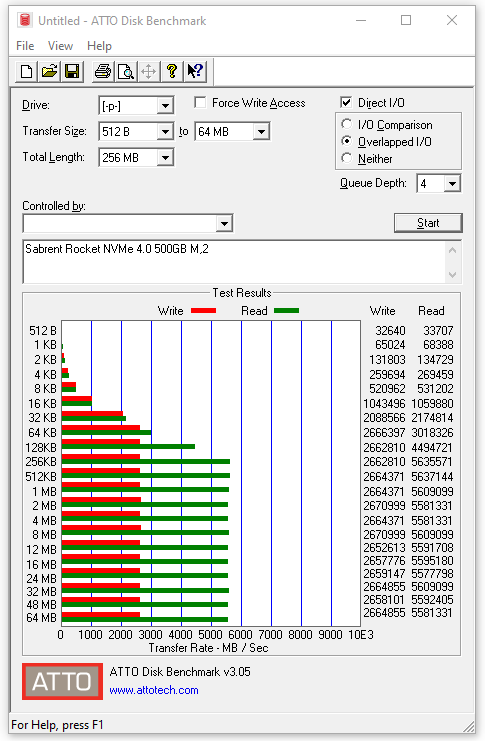
Task: Select the Neither radio button
Action: tap(346, 158)
